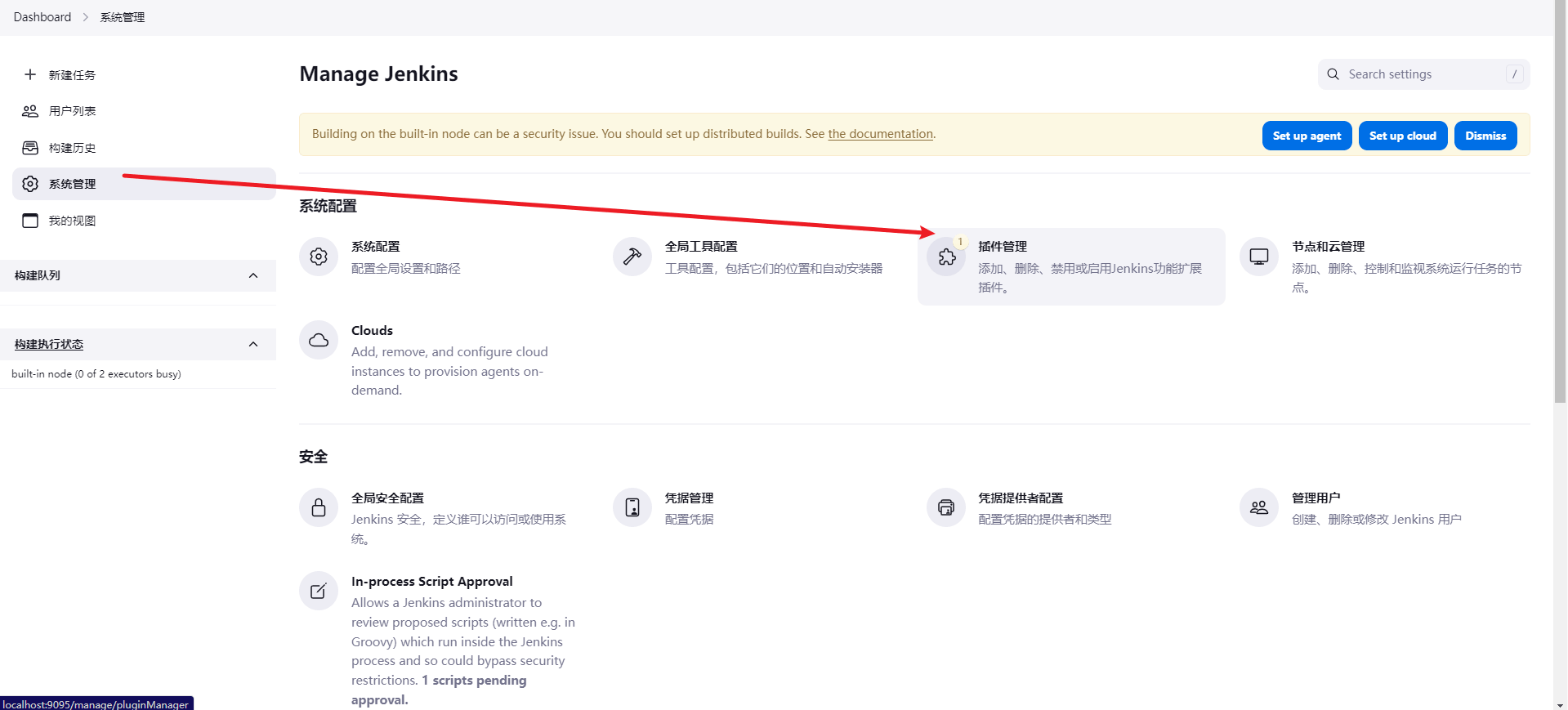Click the monitor icon of 节点和云管理
The height and width of the screenshot is (710, 1568).
pos(1259,257)
